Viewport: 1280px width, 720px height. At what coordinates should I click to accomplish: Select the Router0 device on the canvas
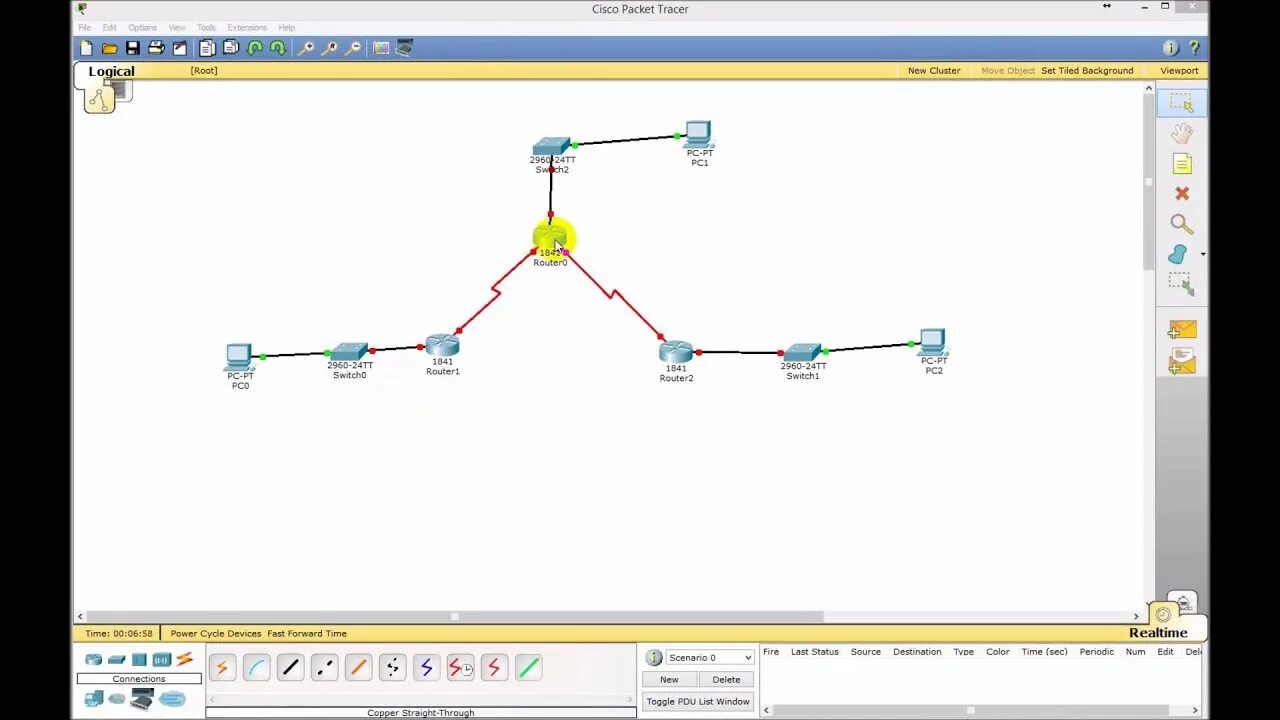[550, 238]
